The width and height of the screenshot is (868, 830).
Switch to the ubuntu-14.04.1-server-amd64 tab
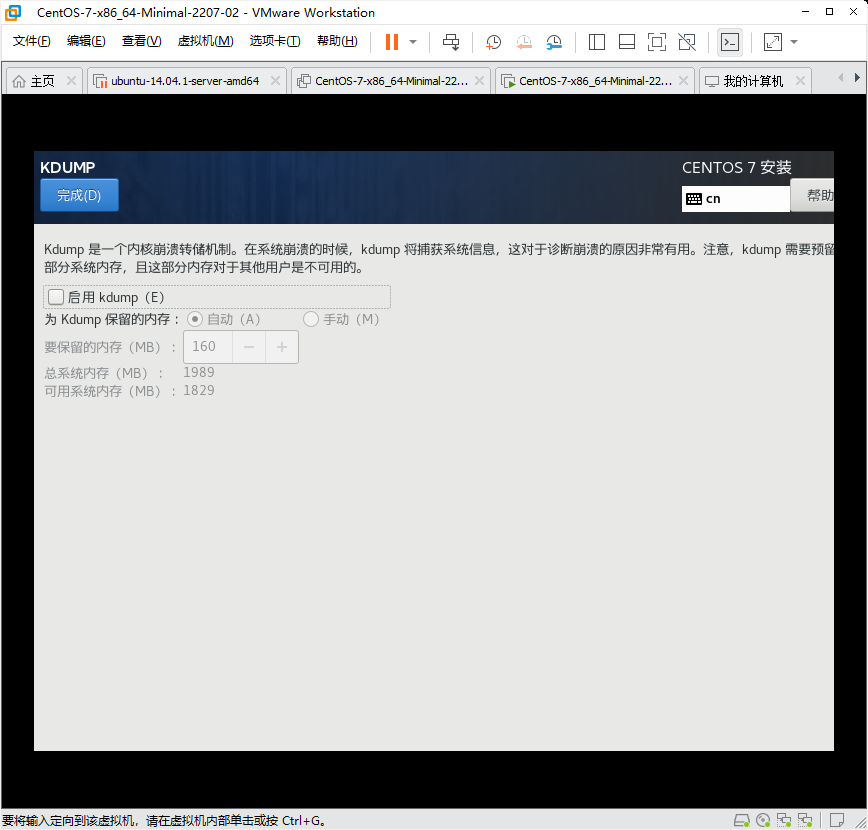[185, 81]
